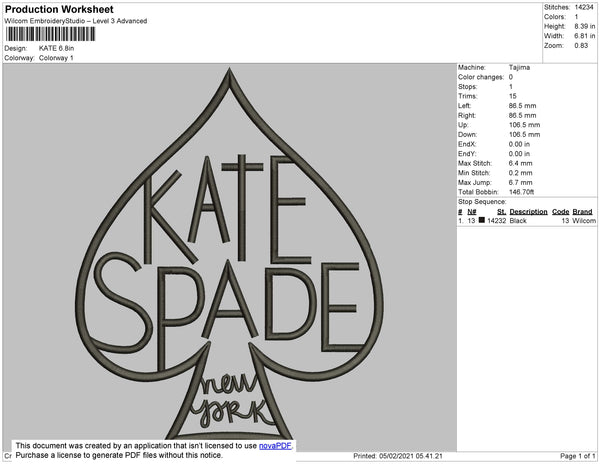Click the 'Color changes:' label
Image resolution: width=600 pixels, height=464 pixels.
[x=481, y=77]
